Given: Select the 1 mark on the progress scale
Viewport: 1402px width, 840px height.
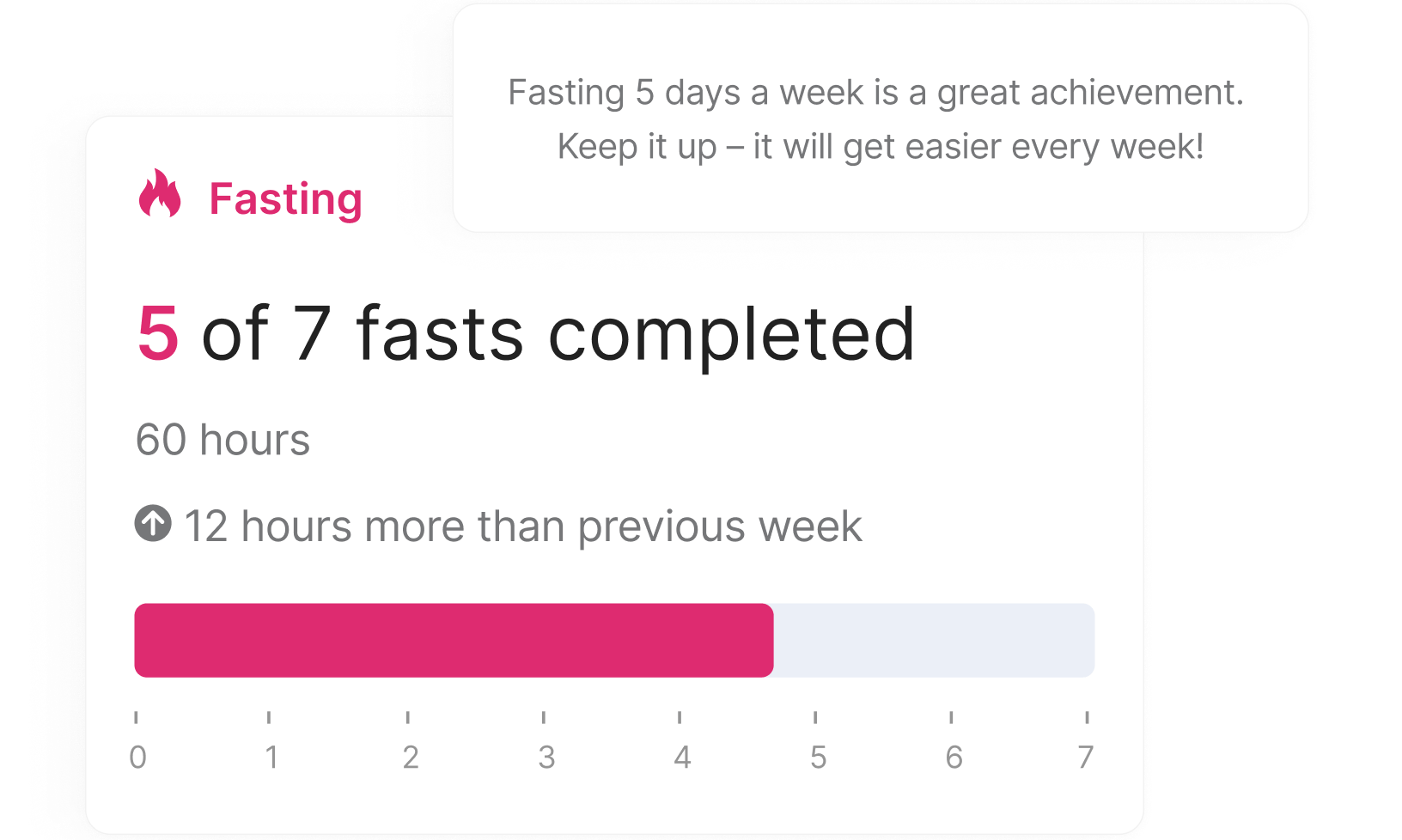Looking at the screenshot, I should click(x=271, y=757).
